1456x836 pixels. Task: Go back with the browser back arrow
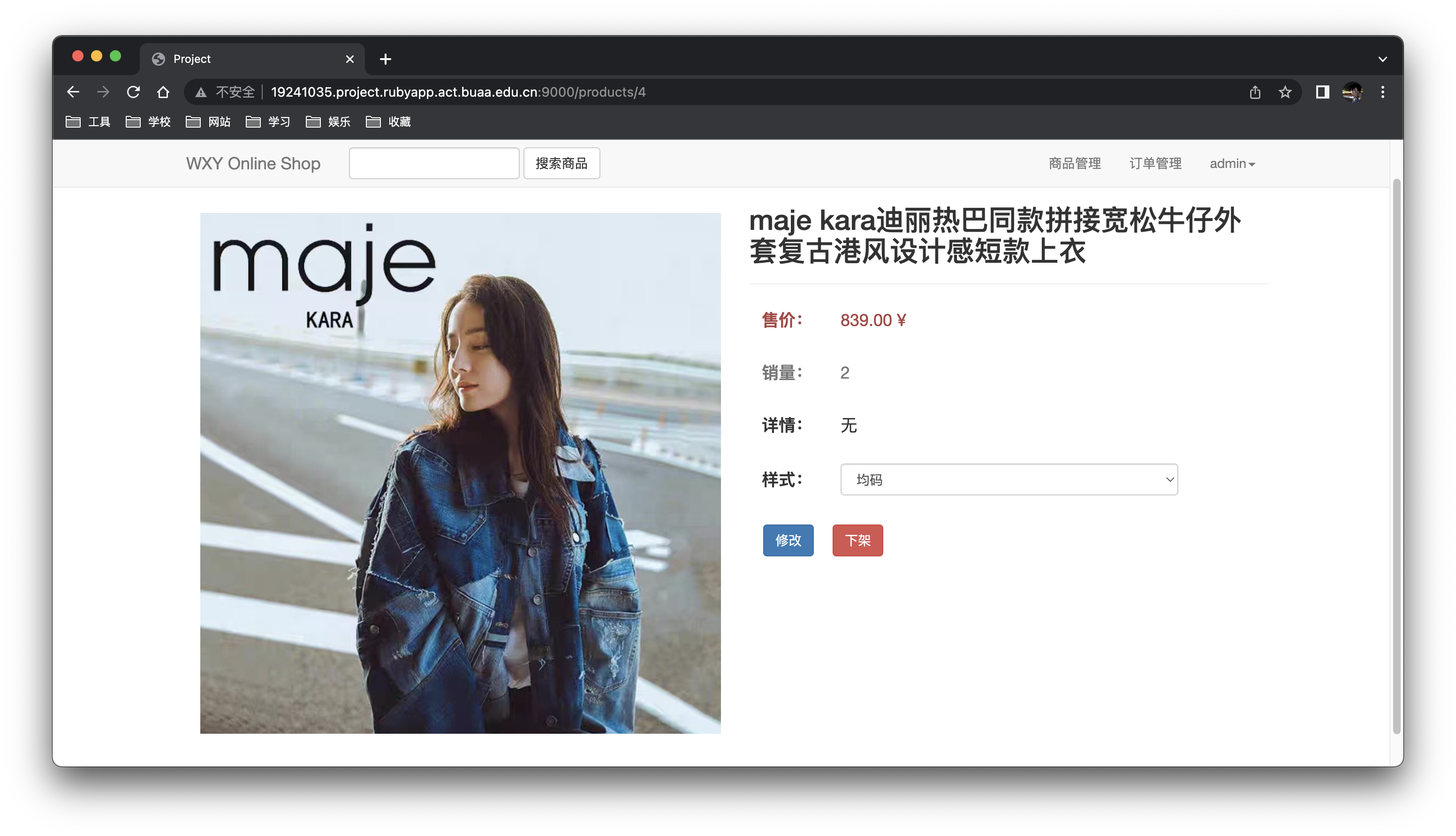[73, 92]
